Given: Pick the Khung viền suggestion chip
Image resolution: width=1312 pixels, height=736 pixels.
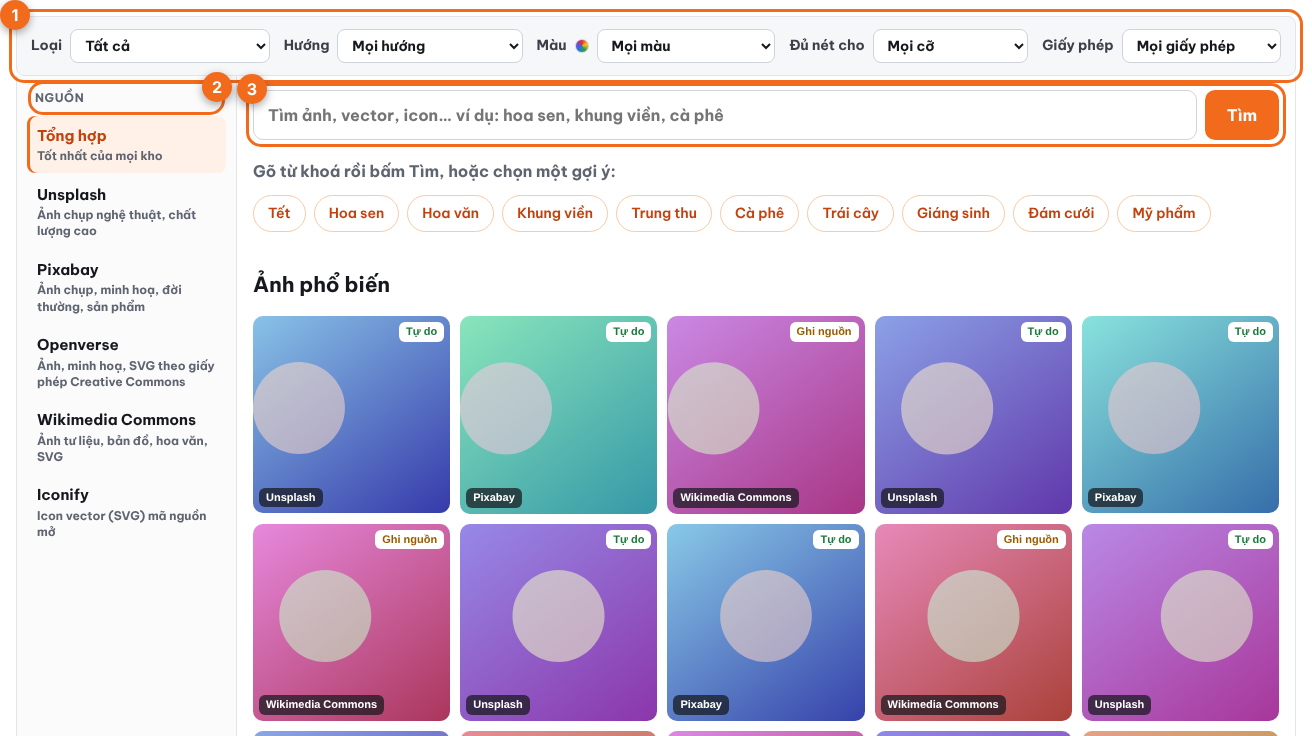Looking at the screenshot, I should pos(555,213).
